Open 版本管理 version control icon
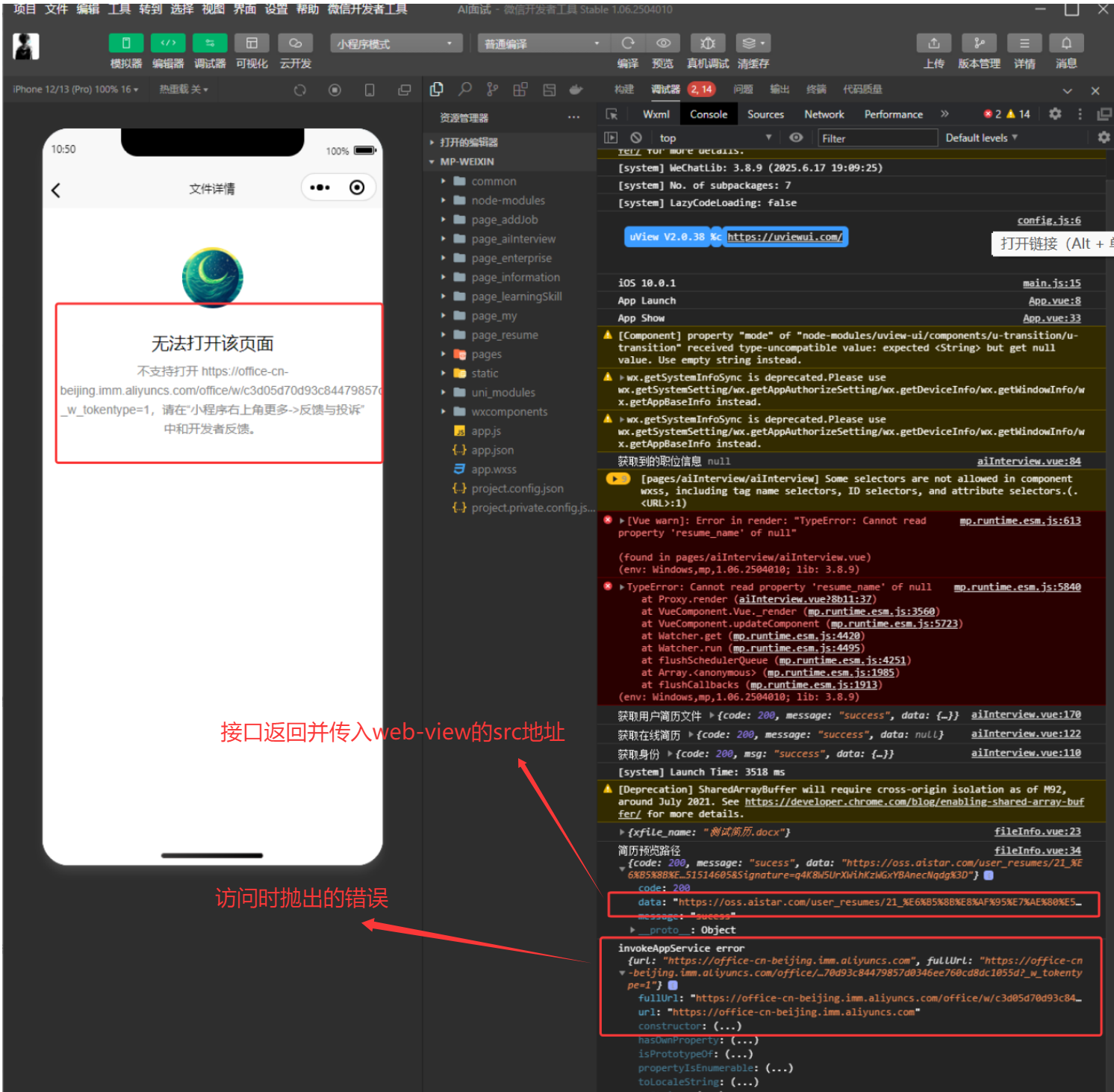 click(979, 43)
